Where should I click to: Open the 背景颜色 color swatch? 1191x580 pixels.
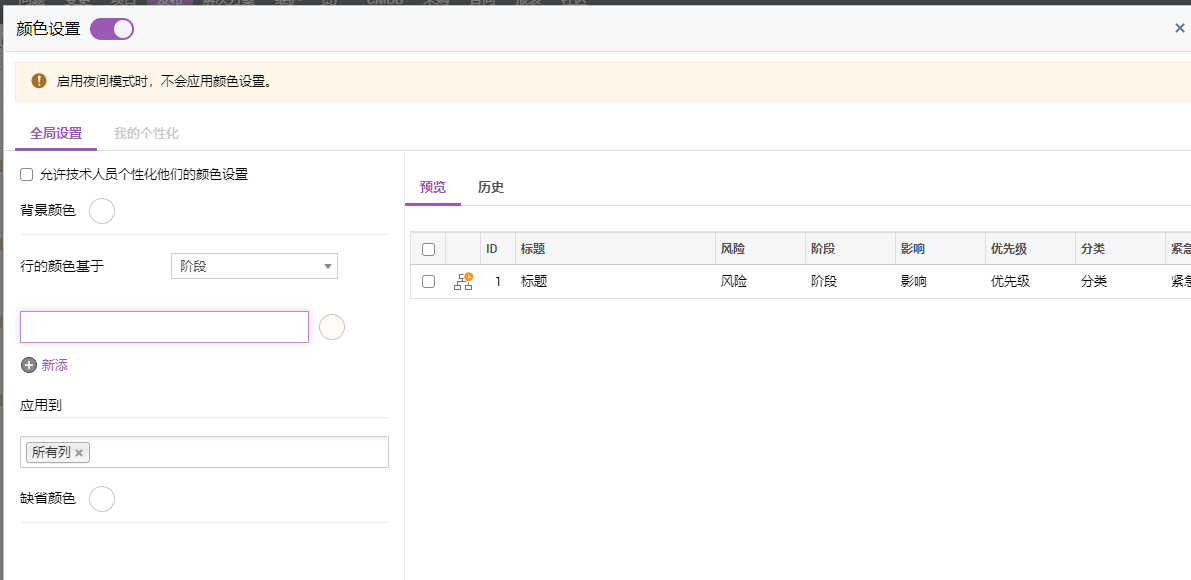coord(102,211)
